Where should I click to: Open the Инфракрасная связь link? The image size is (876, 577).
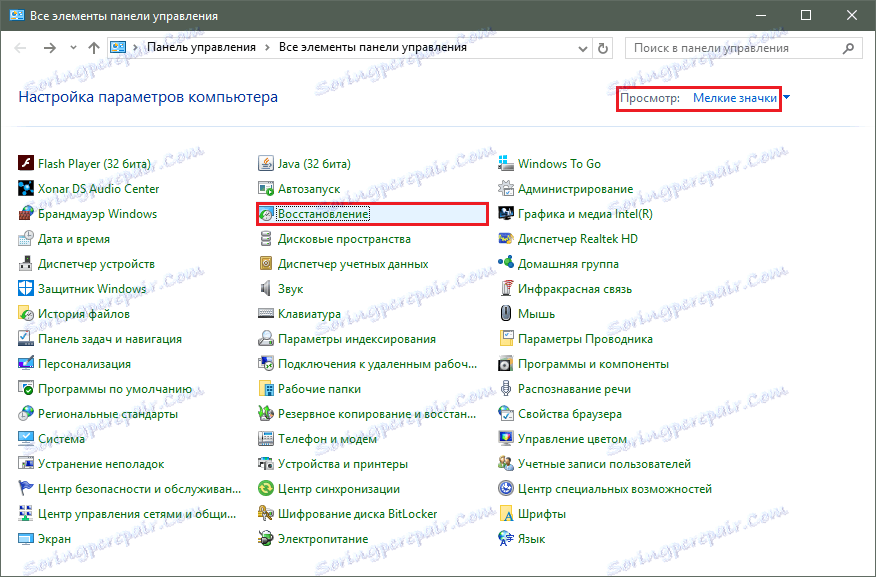[575, 289]
